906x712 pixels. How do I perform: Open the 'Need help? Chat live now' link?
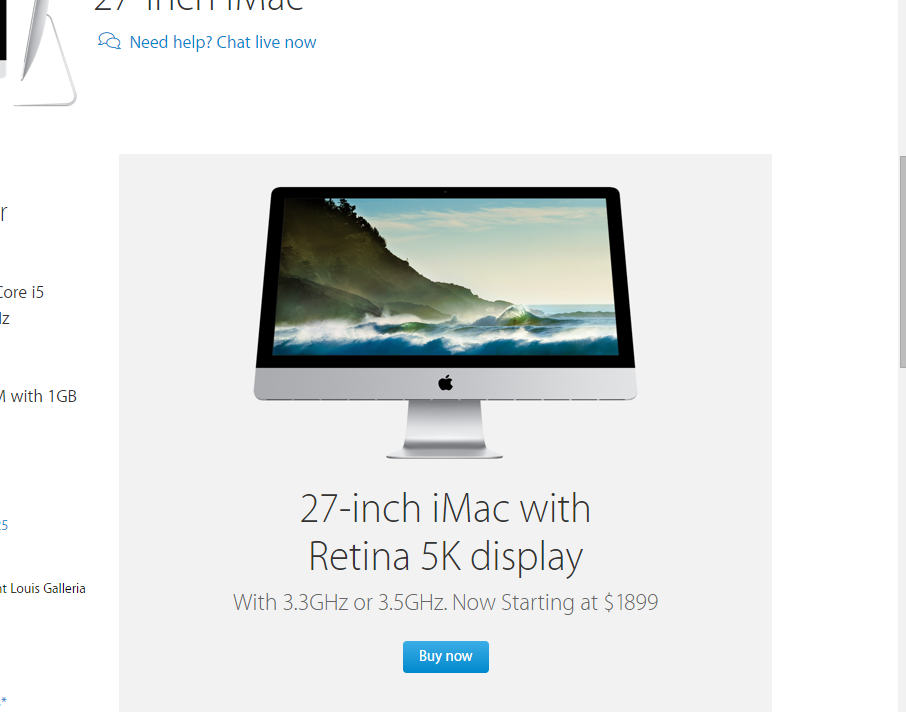point(222,42)
